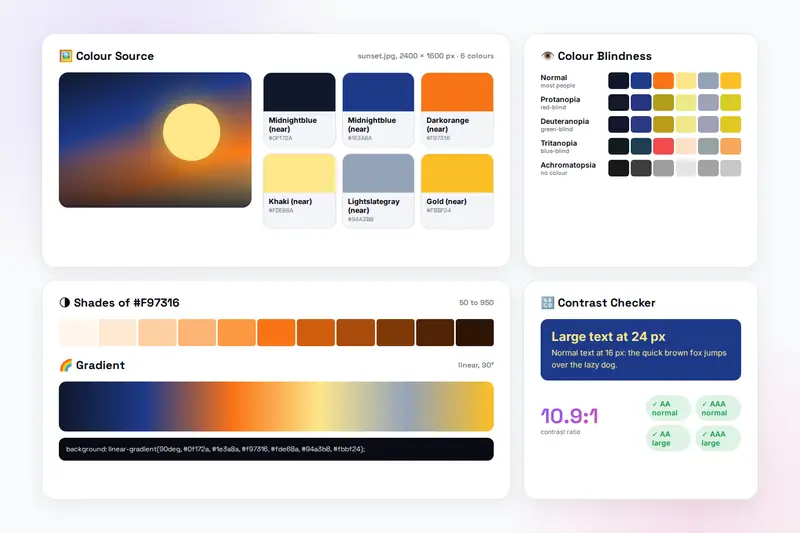Click the gray-lavender swatch in Protanopia row
Viewport: 800px width, 533px height.
click(708, 103)
